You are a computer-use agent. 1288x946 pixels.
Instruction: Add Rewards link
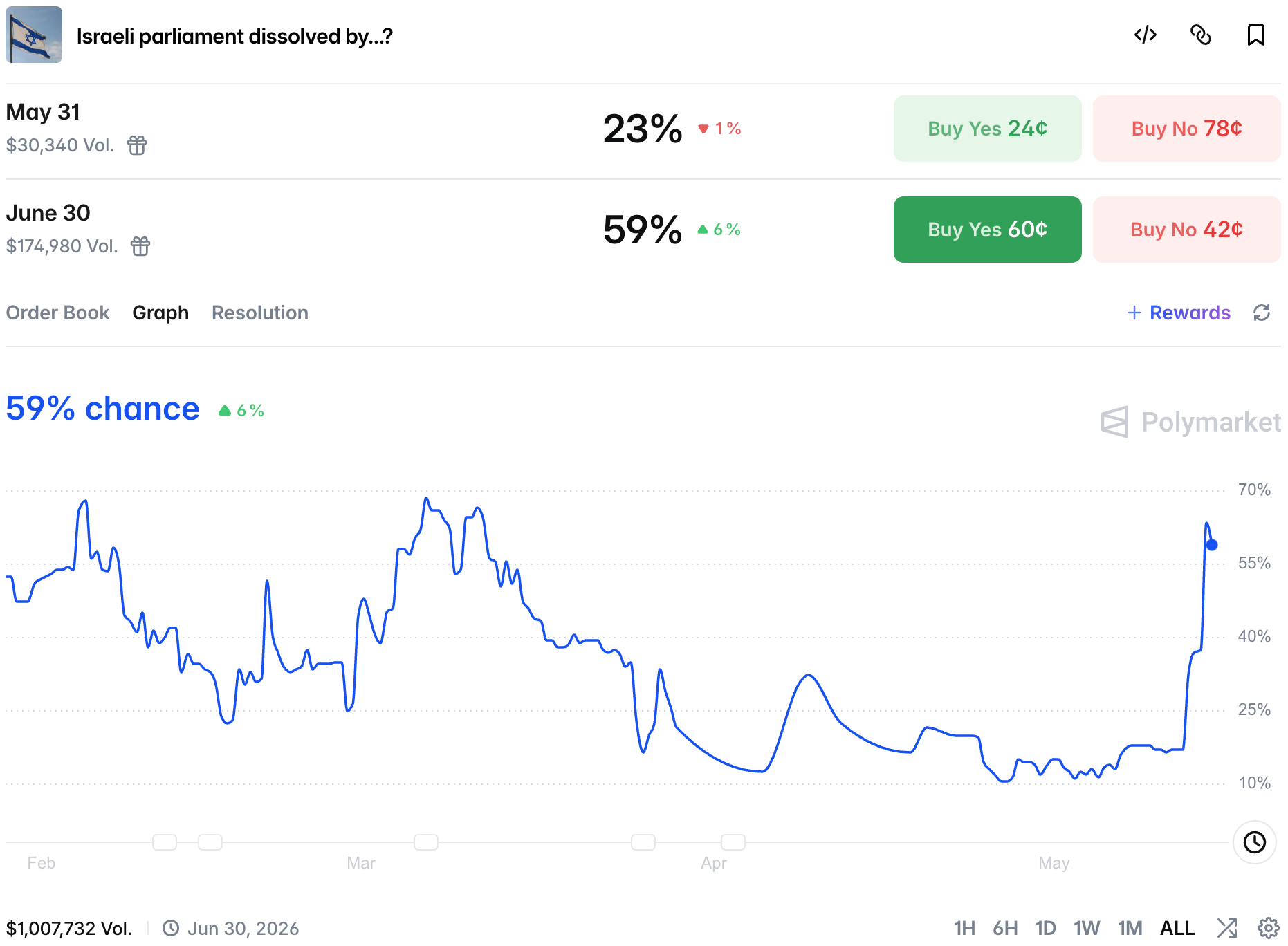tap(1179, 313)
